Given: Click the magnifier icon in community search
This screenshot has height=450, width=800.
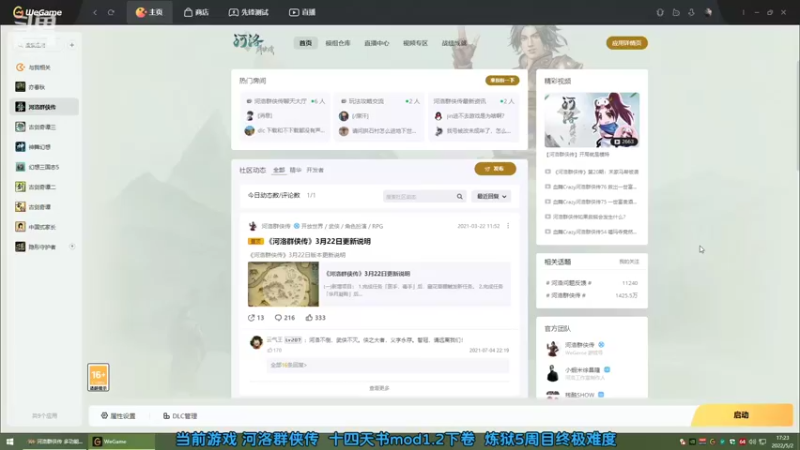Looking at the screenshot, I should click(460, 196).
